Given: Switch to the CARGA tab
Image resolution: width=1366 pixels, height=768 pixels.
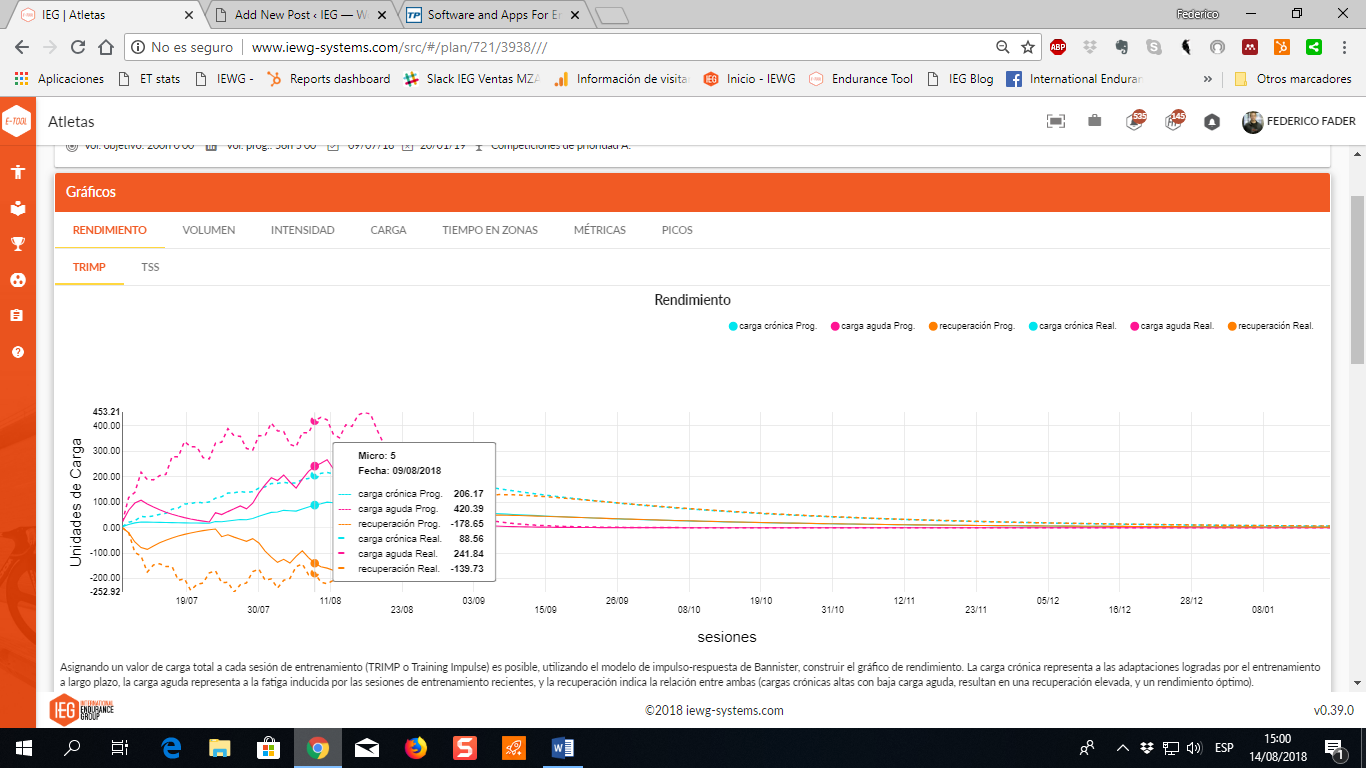Looking at the screenshot, I should point(388,230).
